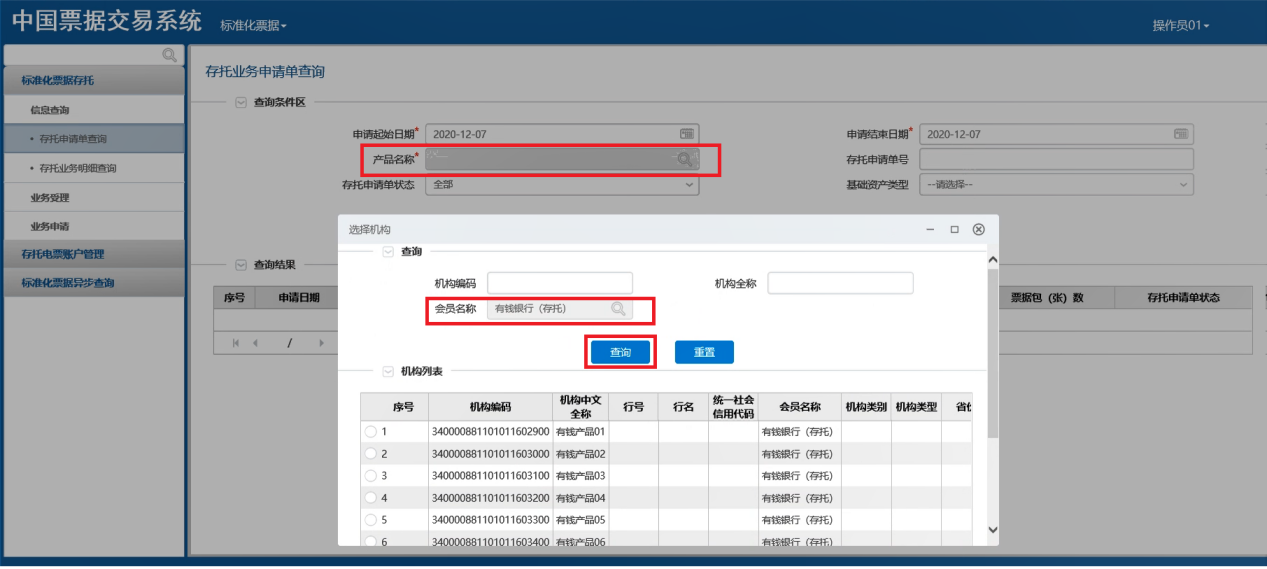Click the sidebar search magnifier icon
This screenshot has width=1267, height=569.
pyautogui.click(x=169, y=54)
